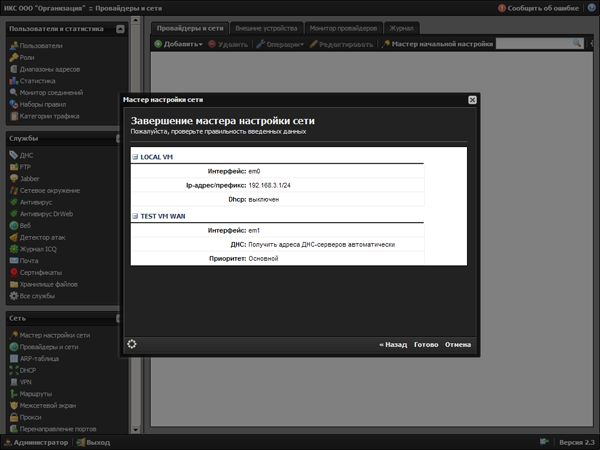Open Диапазоны адресов item

click(x=45, y=69)
